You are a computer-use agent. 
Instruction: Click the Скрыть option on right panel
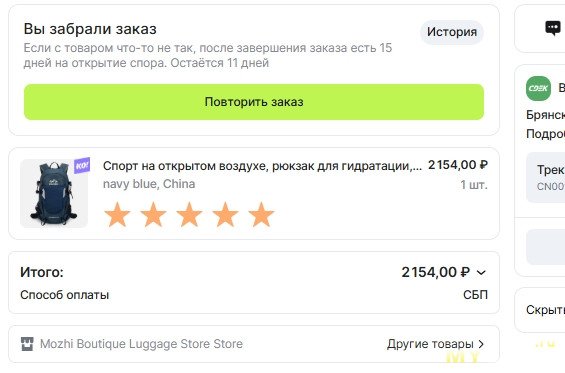[546, 310]
